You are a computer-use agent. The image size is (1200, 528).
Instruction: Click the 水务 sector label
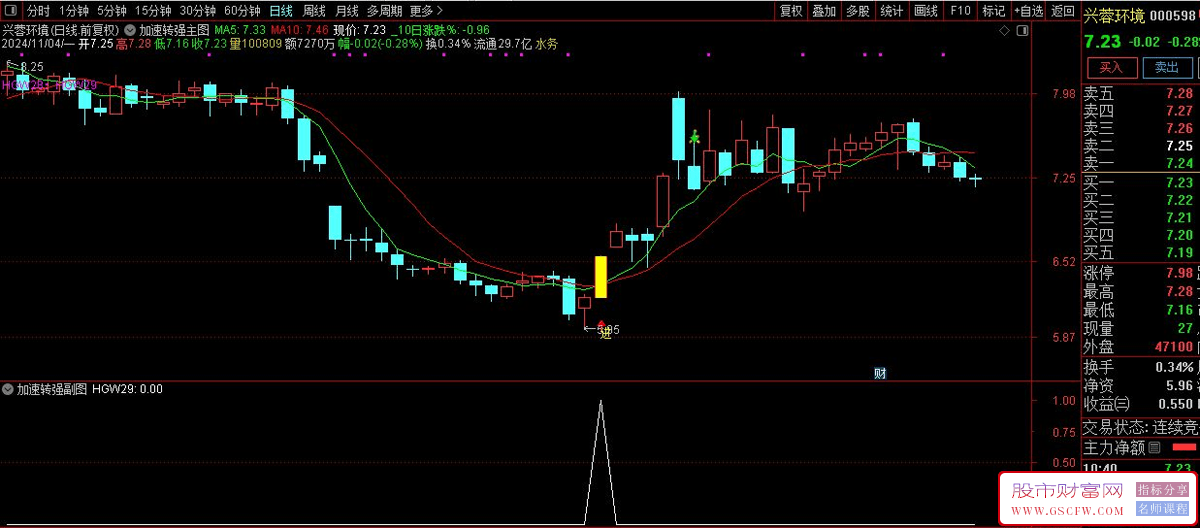click(547, 44)
